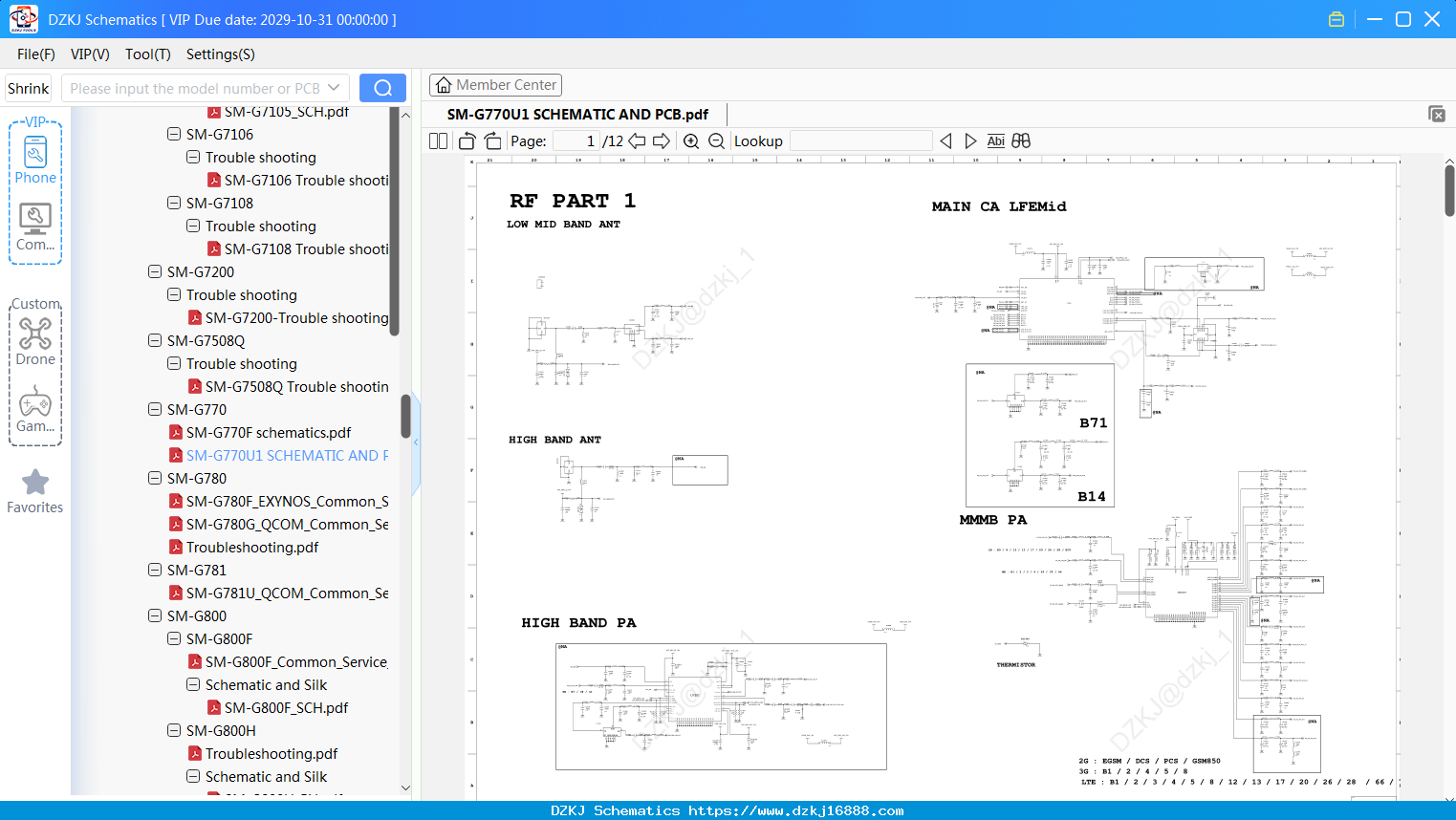The image size is (1456, 820).
Task: Open the Favorites star in the sidebar
Action: pos(35,491)
